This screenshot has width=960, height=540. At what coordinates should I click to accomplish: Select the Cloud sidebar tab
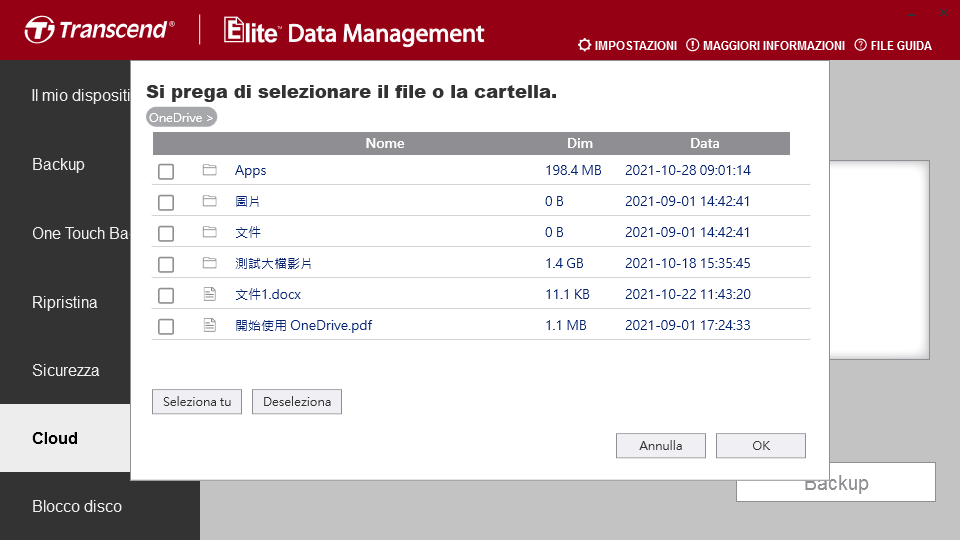65,438
